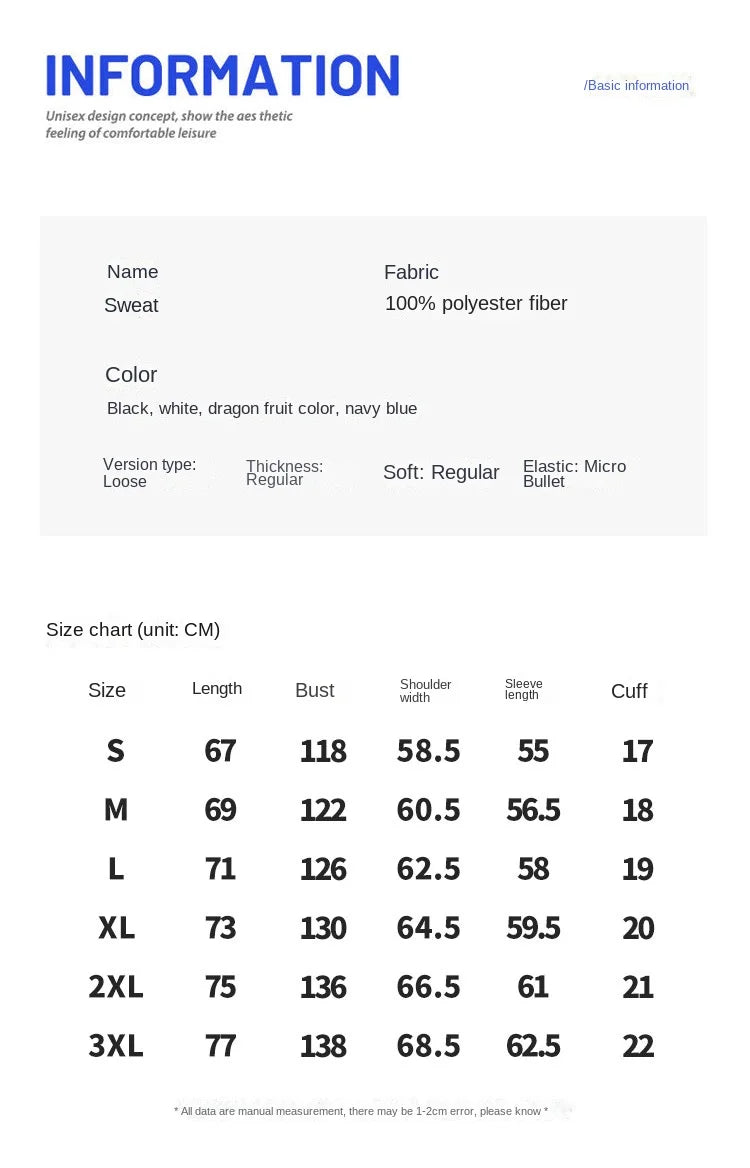Screen dimensions: 750x1168
Task: Select the 100% polyester fiber text
Action: 476,303
